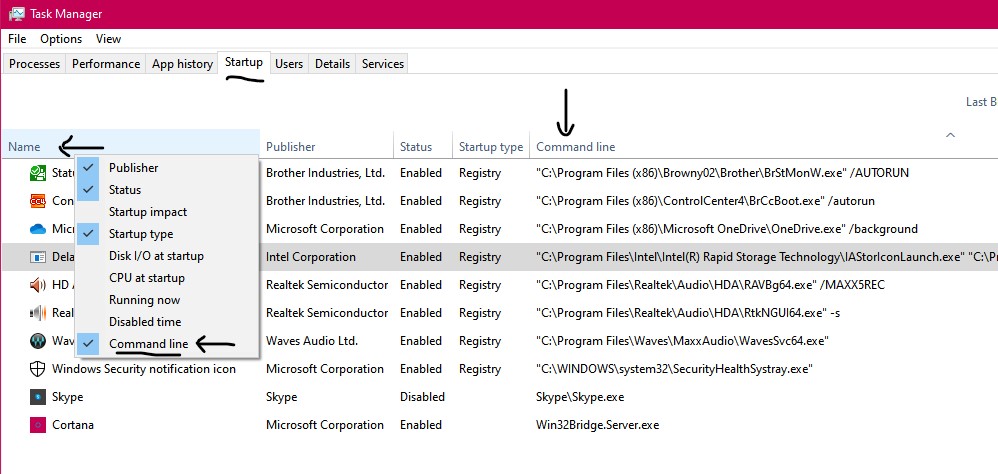Enable the Disk I/O at startup column

pos(167,256)
